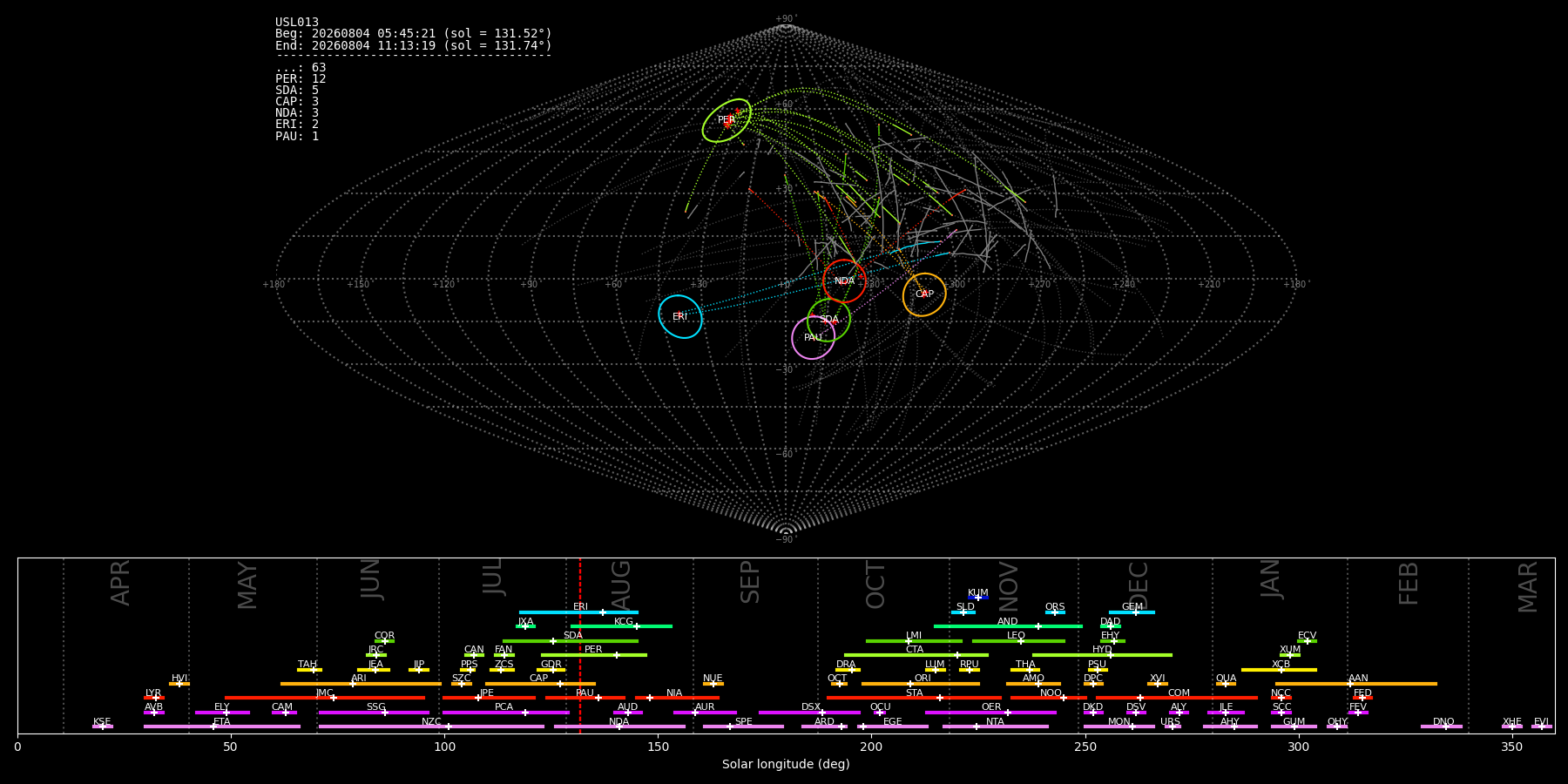Click the ETA violet activity bar

coord(222,727)
